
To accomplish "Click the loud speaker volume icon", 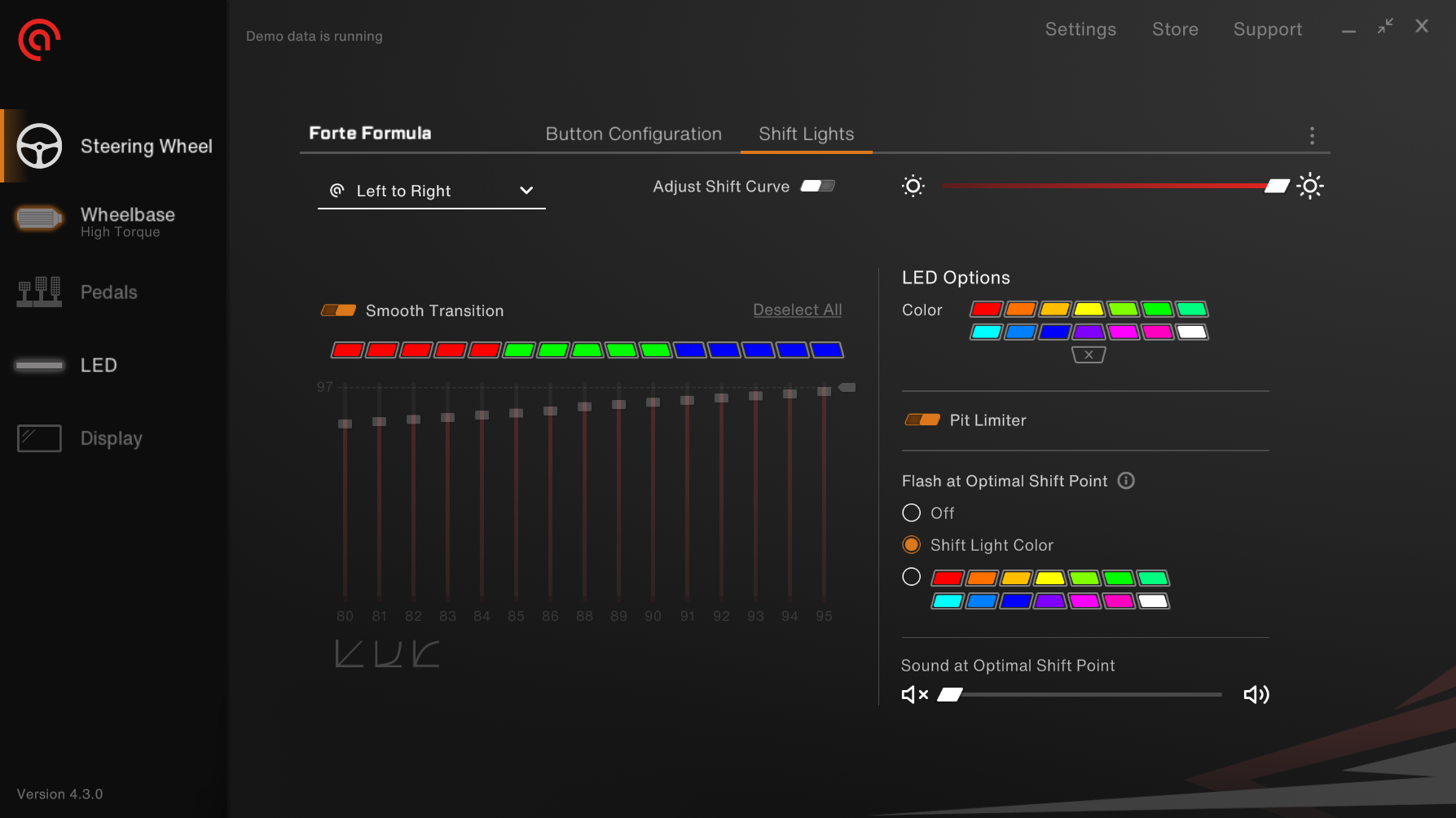I will pyautogui.click(x=1256, y=694).
